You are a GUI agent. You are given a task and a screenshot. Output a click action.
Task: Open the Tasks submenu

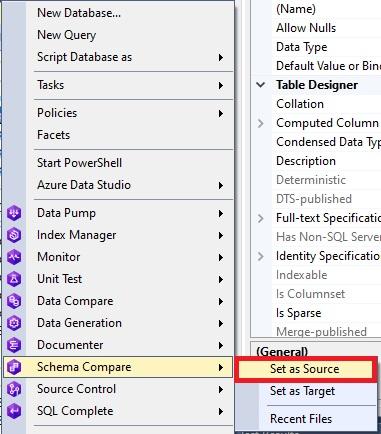(132, 85)
